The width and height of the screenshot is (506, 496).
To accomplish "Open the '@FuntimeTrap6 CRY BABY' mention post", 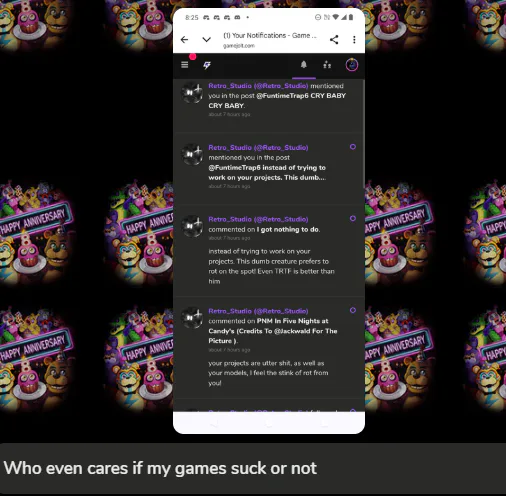I will coord(277,101).
